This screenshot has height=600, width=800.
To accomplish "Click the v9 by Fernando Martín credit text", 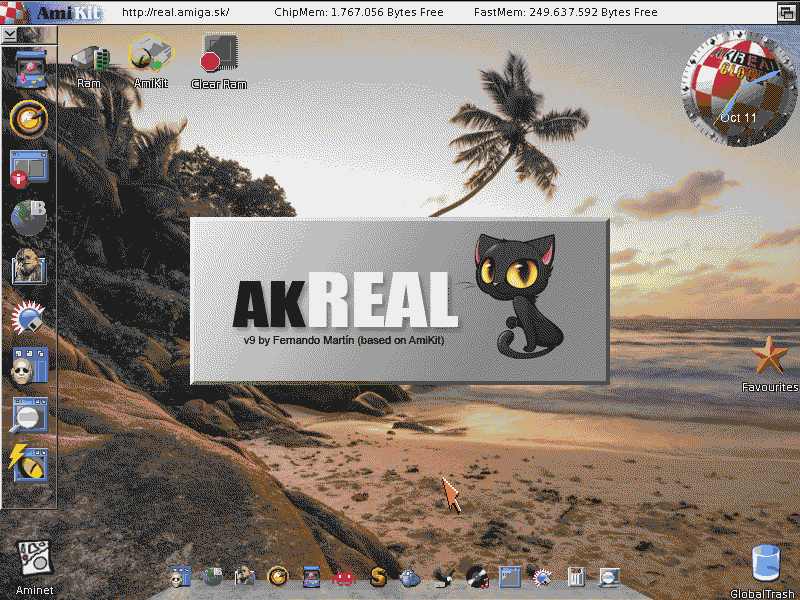I will tap(344, 340).
